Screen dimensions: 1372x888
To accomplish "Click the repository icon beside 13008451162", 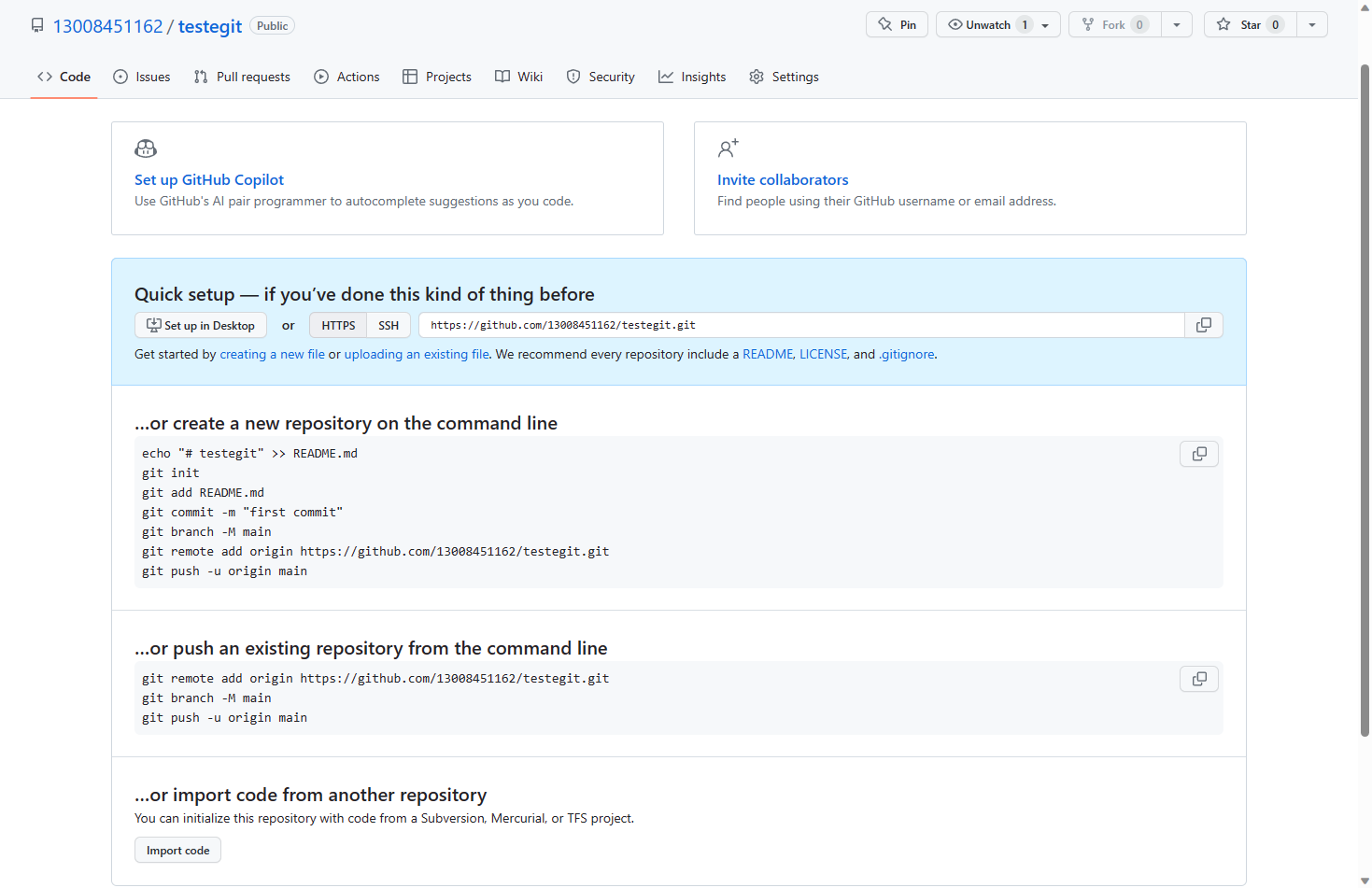I will click(37, 25).
